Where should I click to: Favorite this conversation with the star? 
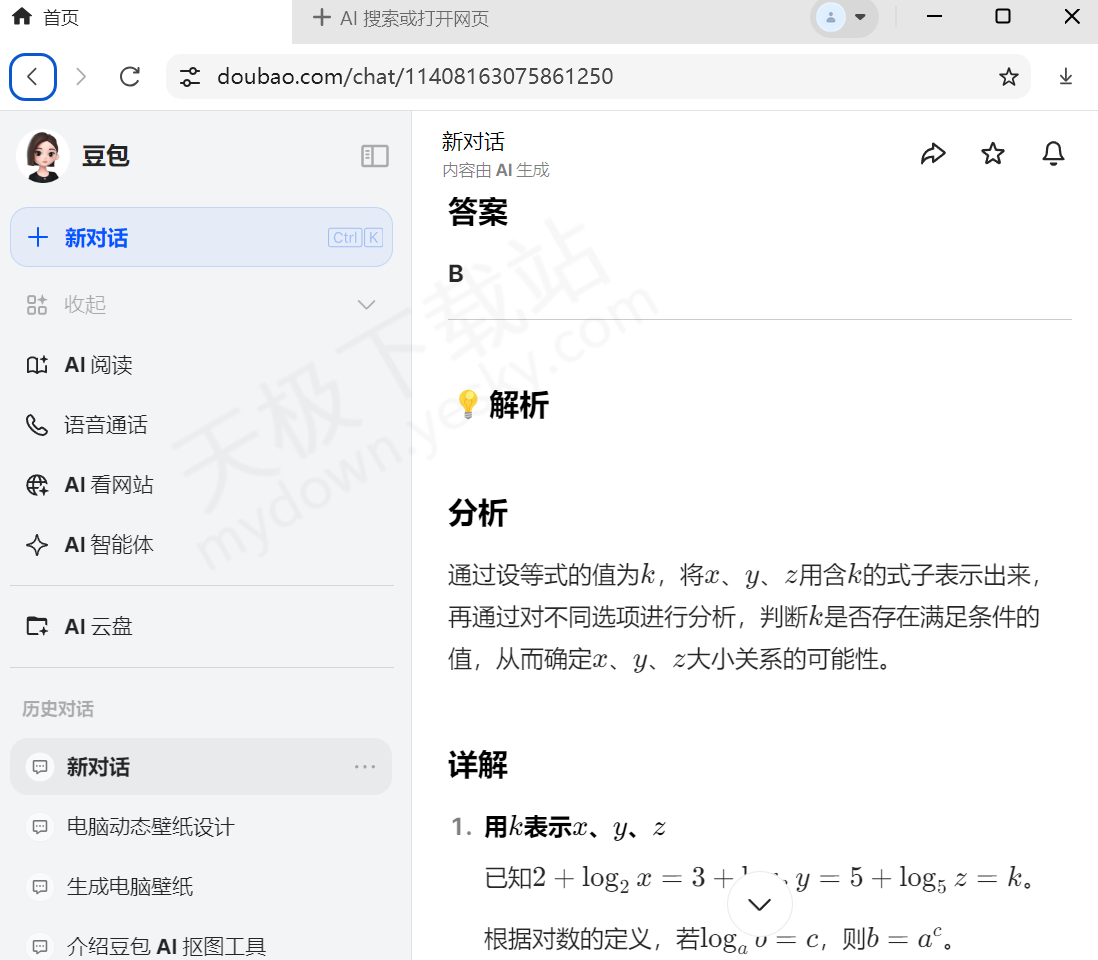point(992,153)
